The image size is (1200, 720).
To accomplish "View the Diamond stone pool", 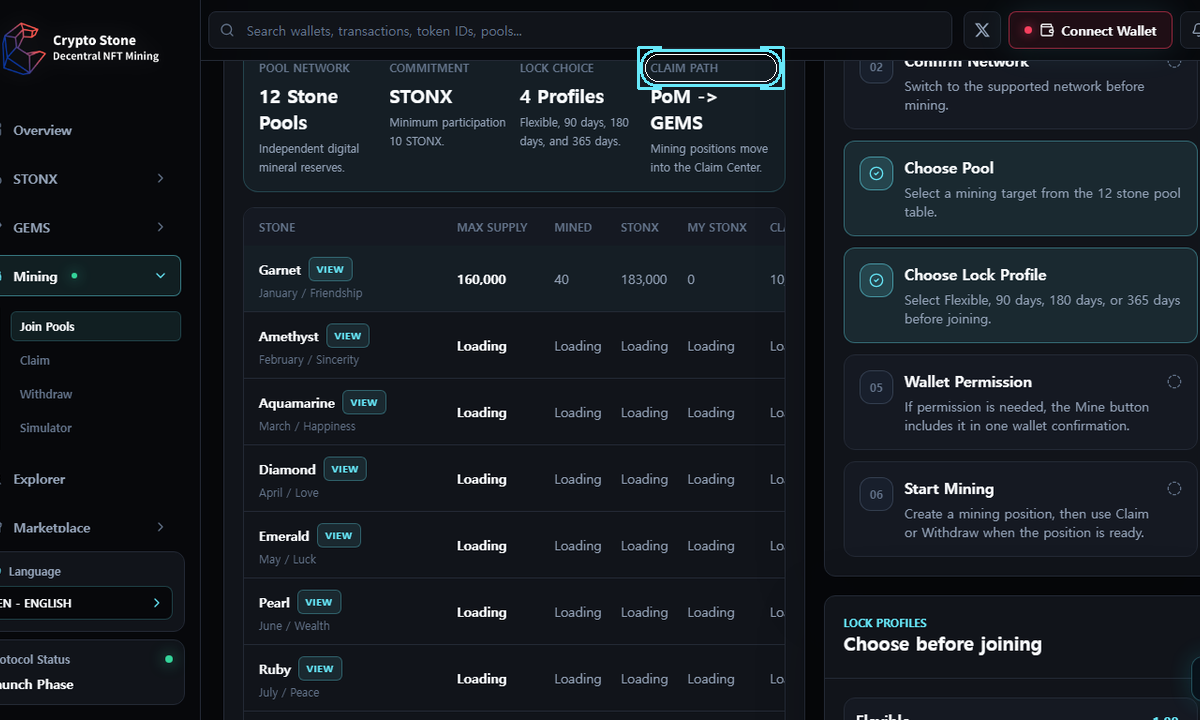I will click(345, 469).
